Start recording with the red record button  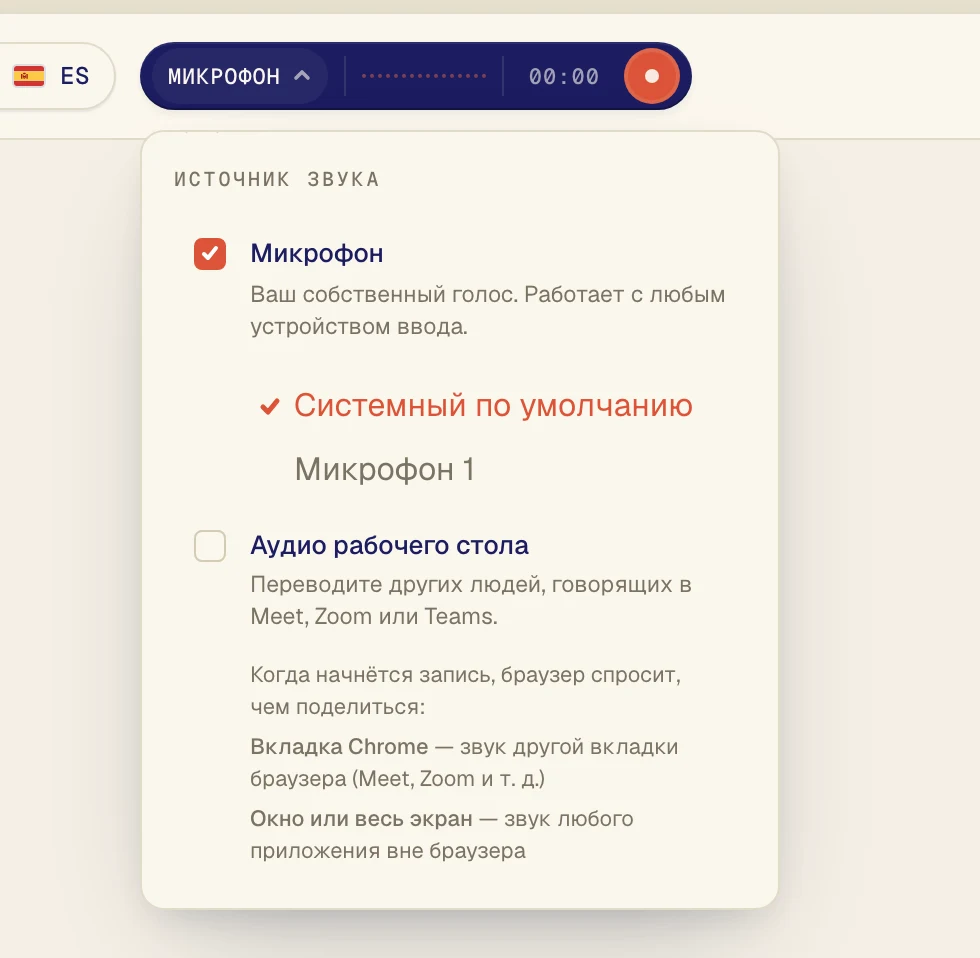651,76
